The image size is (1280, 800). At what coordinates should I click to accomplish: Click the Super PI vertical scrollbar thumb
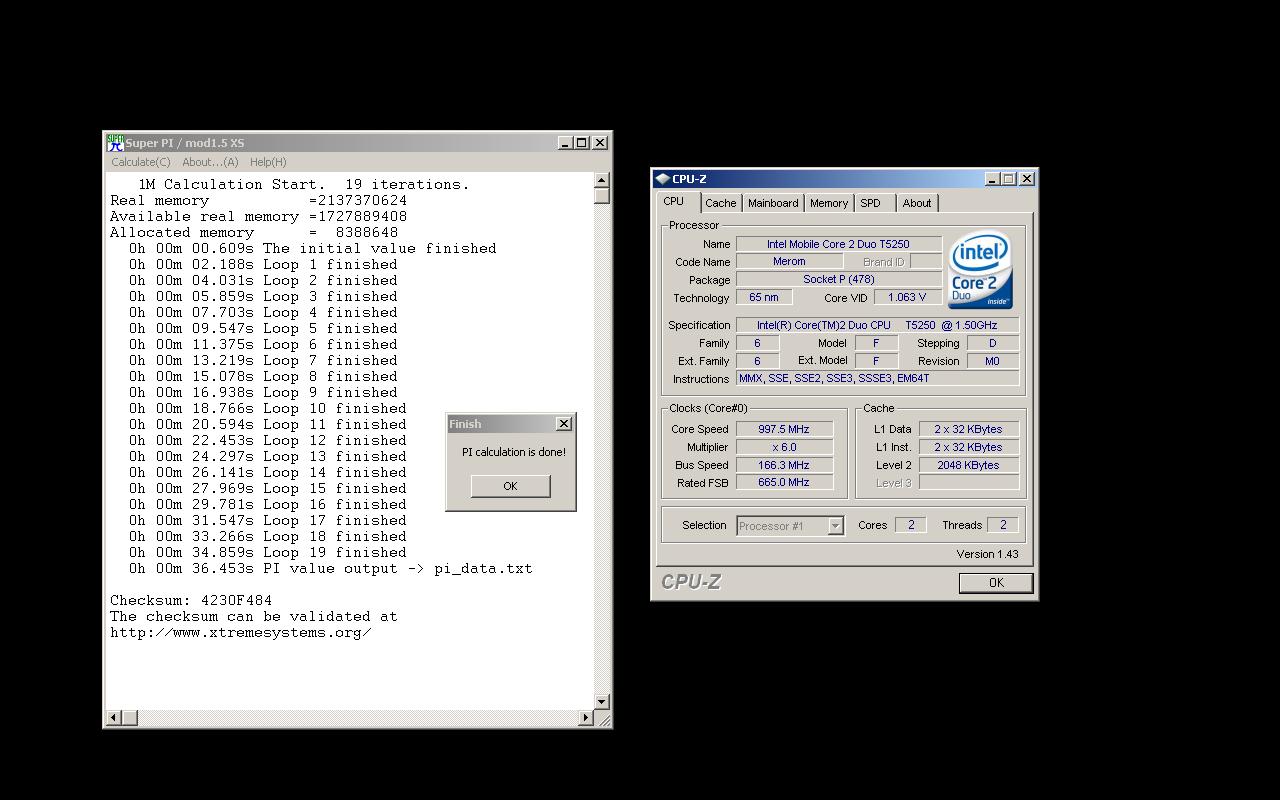point(602,196)
